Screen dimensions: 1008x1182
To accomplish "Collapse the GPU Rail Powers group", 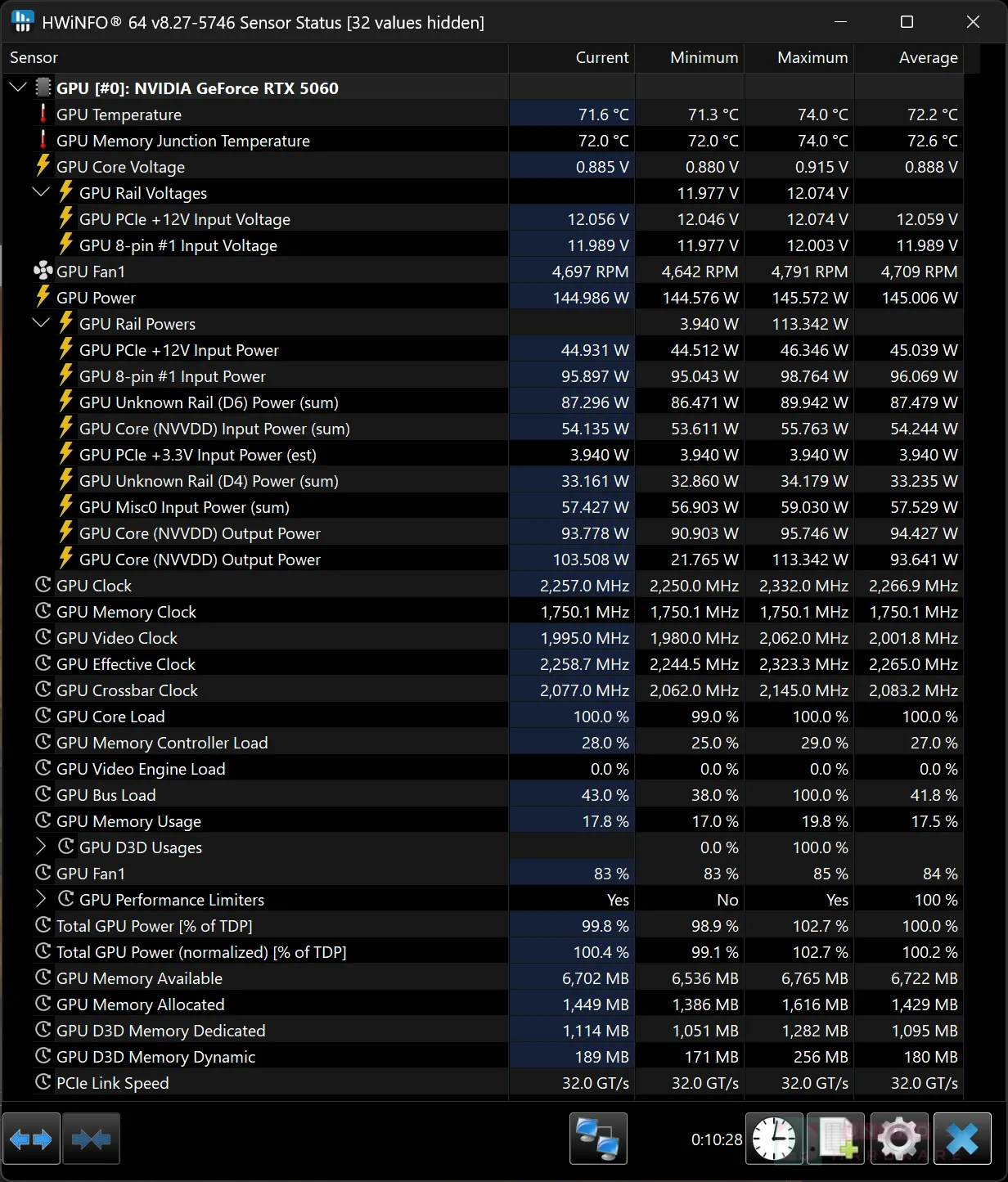I will pyautogui.click(x=41, y=322).
